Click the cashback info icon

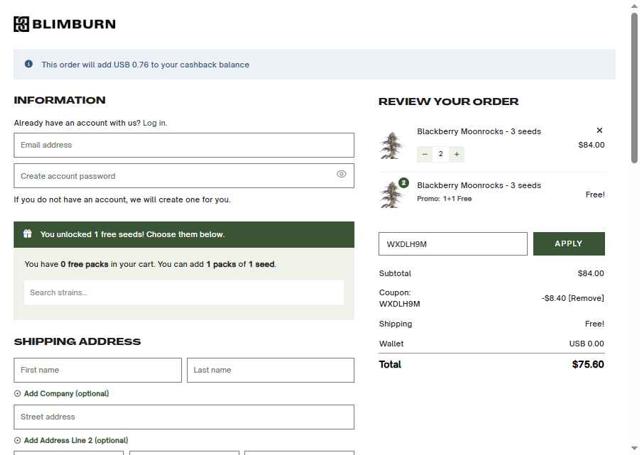click(x=29, y=64)
